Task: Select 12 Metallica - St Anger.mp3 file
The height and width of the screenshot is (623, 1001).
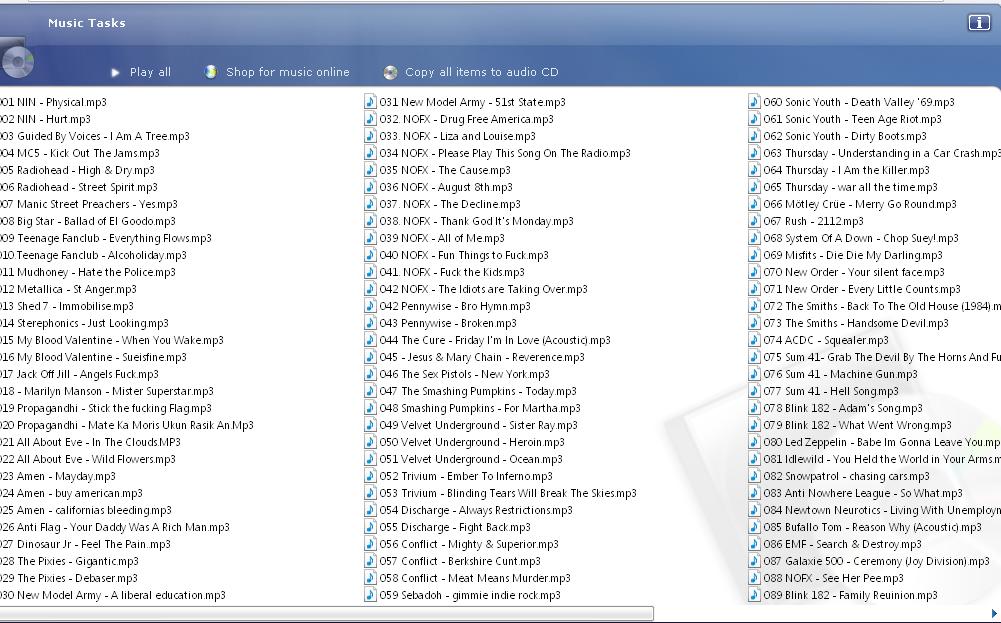Action: [x=70, y=289]
